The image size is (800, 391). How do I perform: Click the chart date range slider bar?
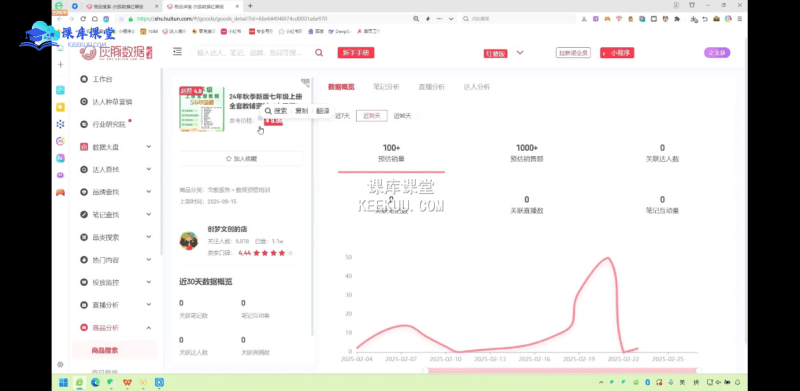[x=562, y=371]
